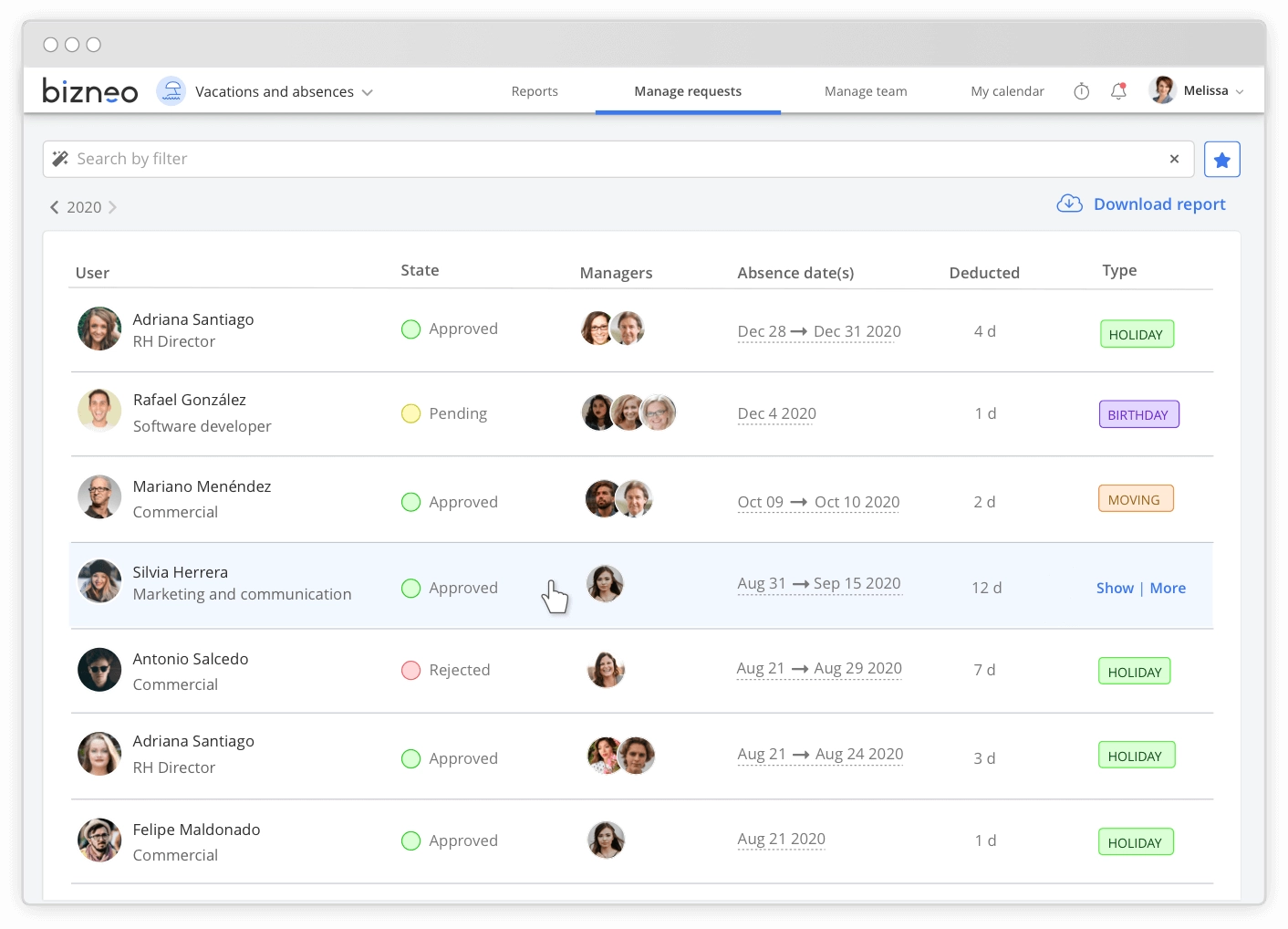Click the Type column header

(1119, 270)
